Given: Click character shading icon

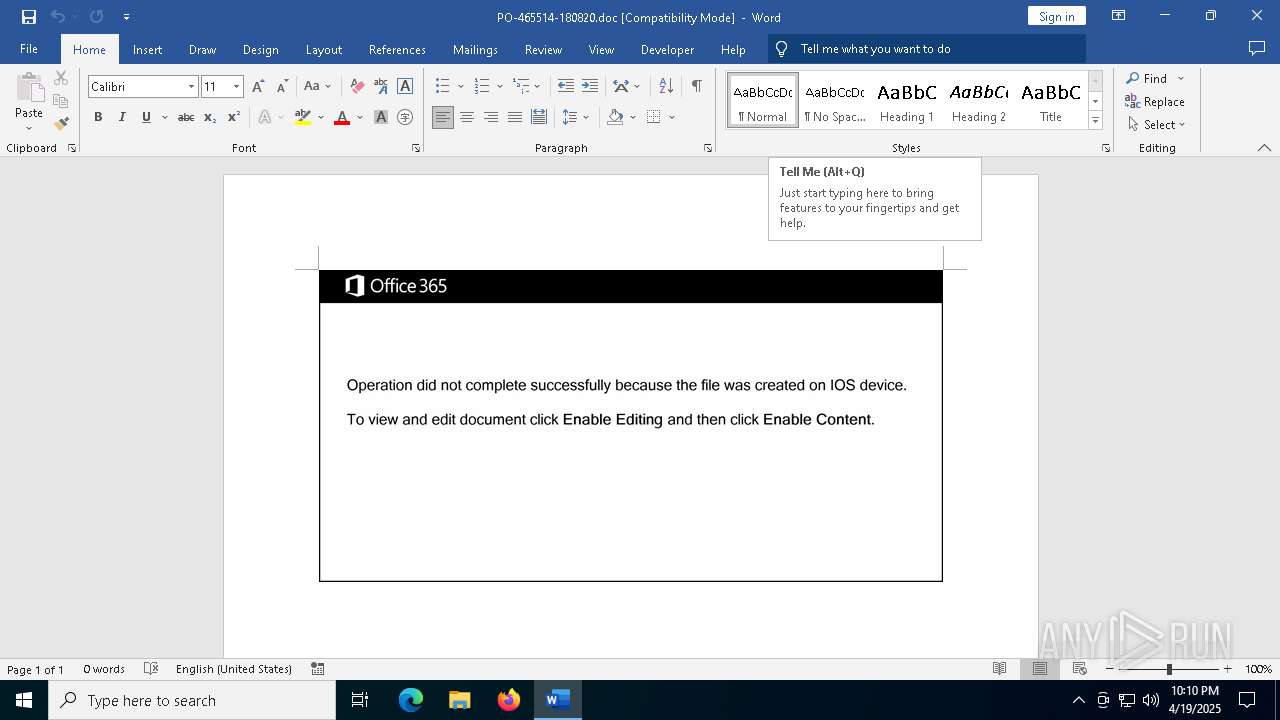Looking at the screenshot, I should click(x=381, y=117).
